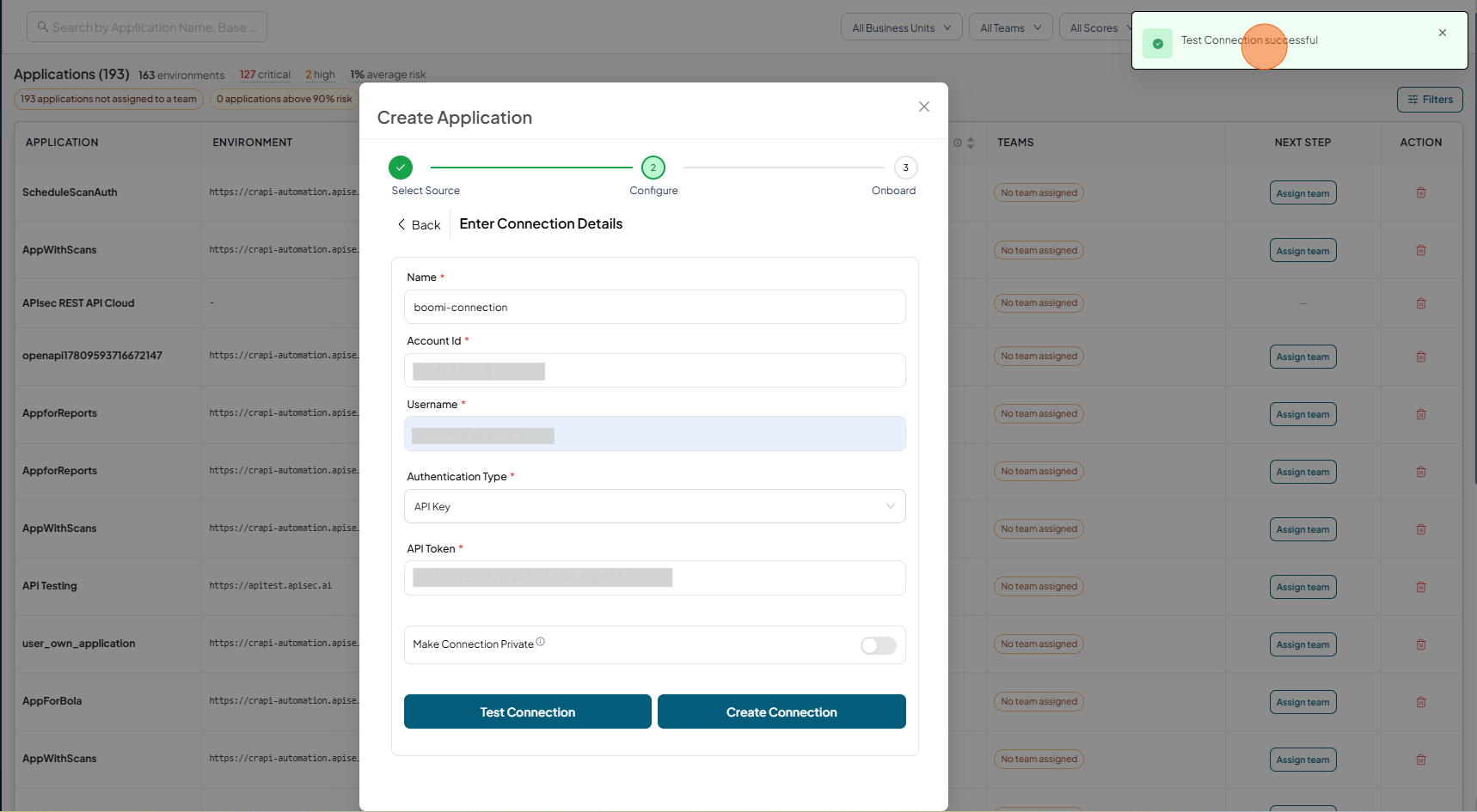This screenshot has height=812, width=1477.
Task: Open the openapi17809593716672147 application
Action: pyautogui.click(x=92, y=356)
